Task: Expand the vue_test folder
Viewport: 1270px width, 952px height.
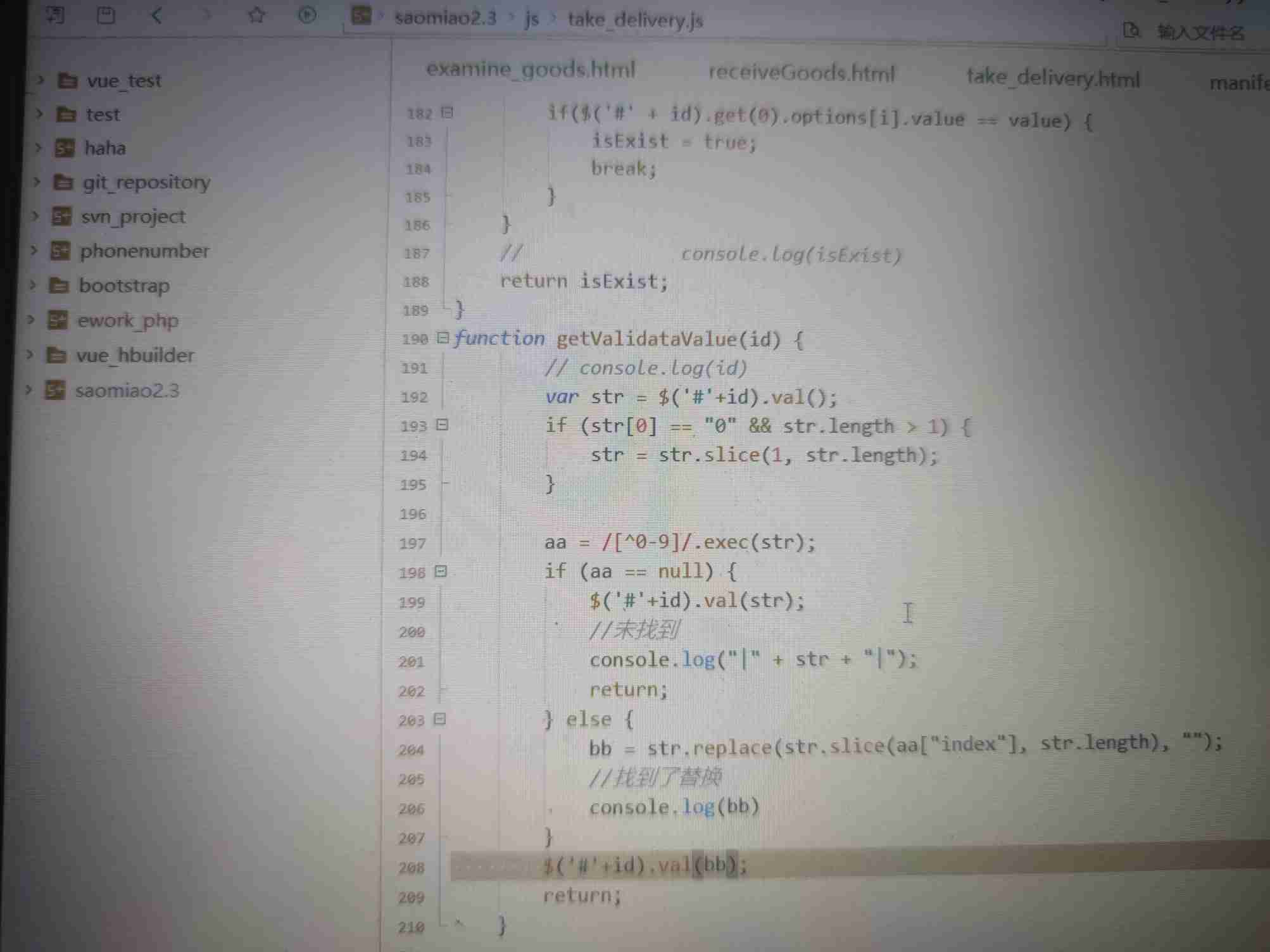Action: [41, 80]
